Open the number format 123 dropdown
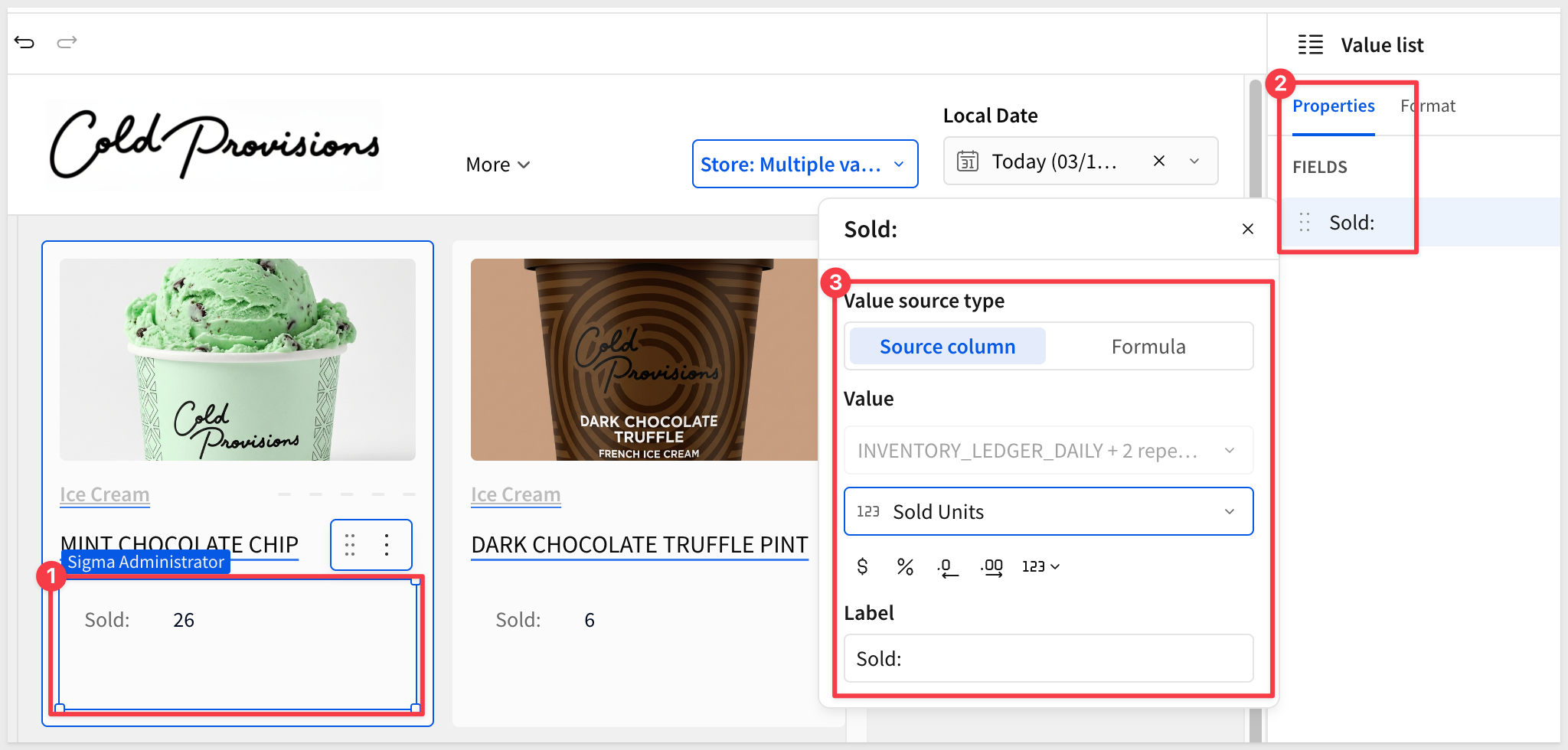Viewport: 1568px width, 750px height. [1040, 566]
